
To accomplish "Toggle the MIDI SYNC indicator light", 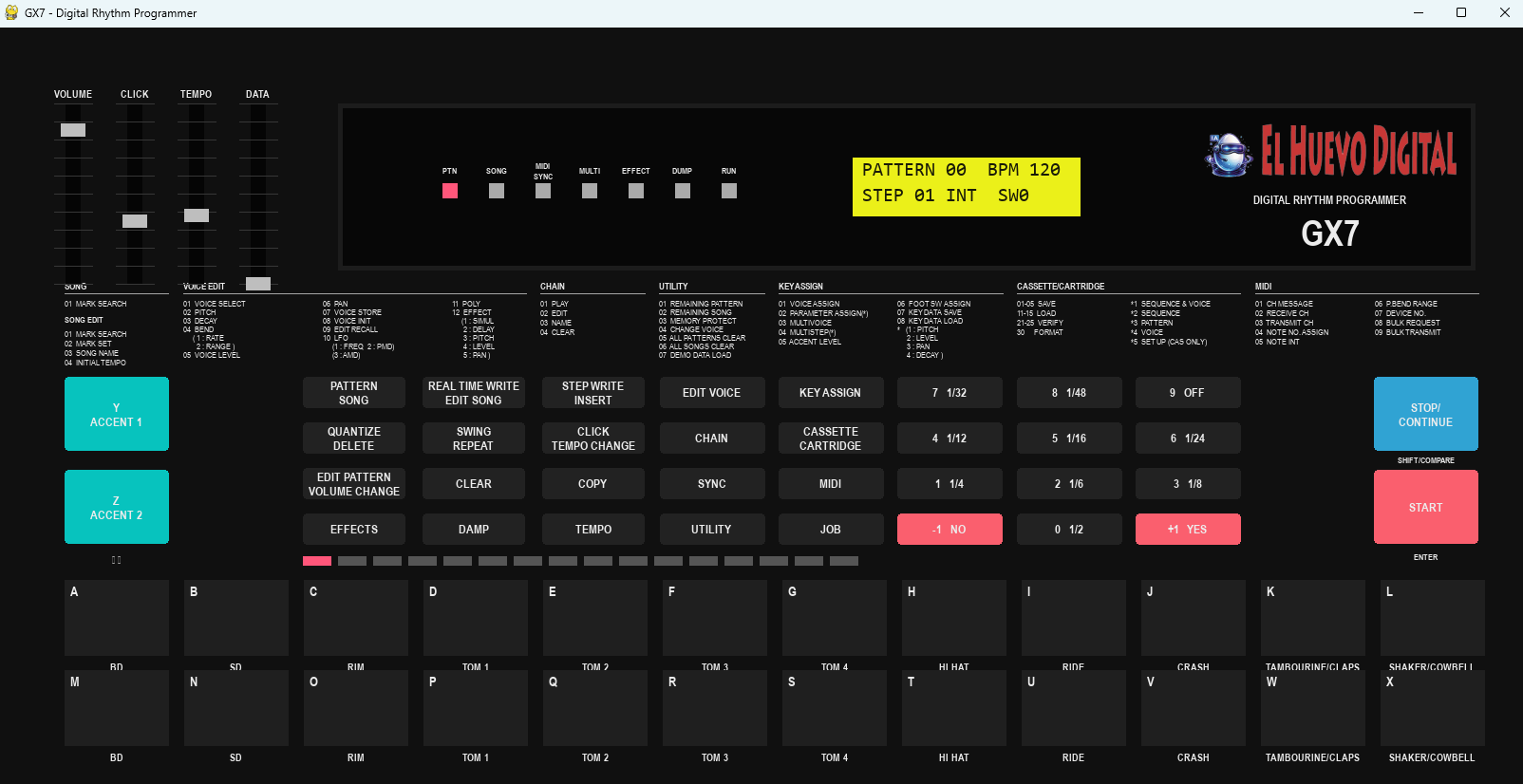I will click(543, 191).
